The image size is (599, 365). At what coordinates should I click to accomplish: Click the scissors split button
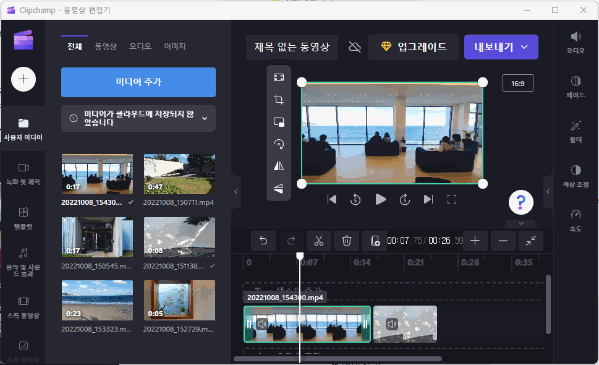tap(319, 241)
